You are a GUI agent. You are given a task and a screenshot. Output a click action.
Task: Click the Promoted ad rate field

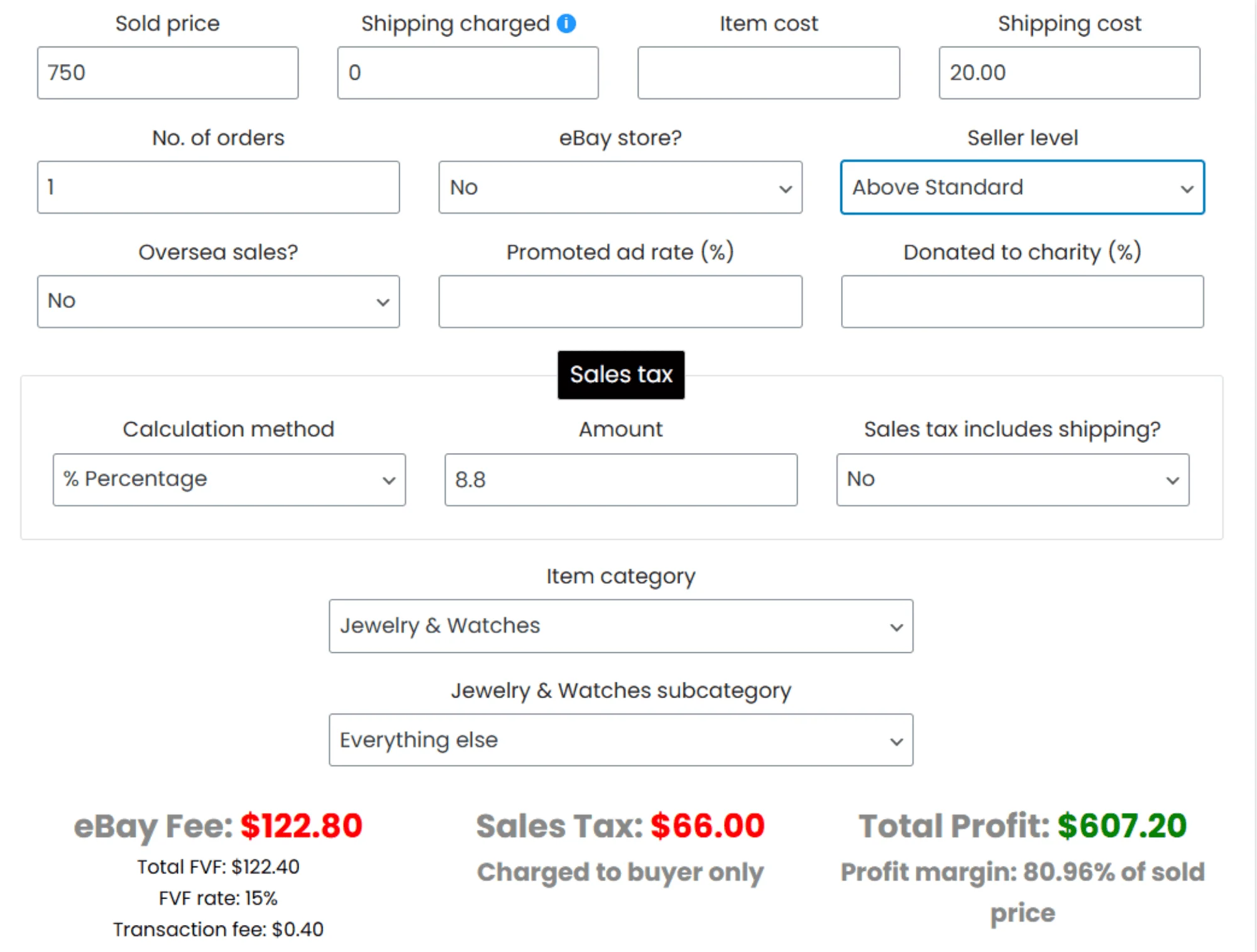tap(620, 302)
